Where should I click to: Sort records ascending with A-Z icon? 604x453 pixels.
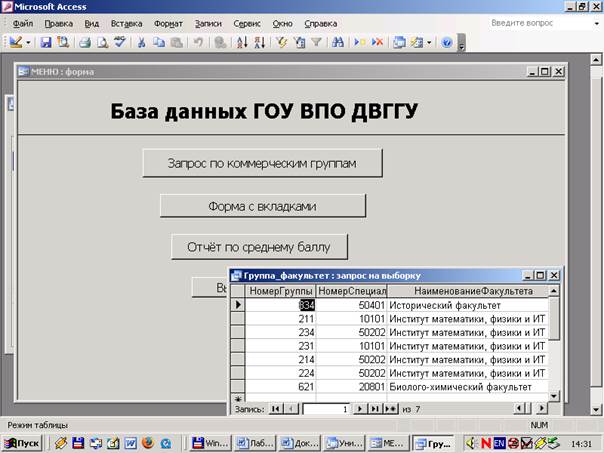coord(242,42)
